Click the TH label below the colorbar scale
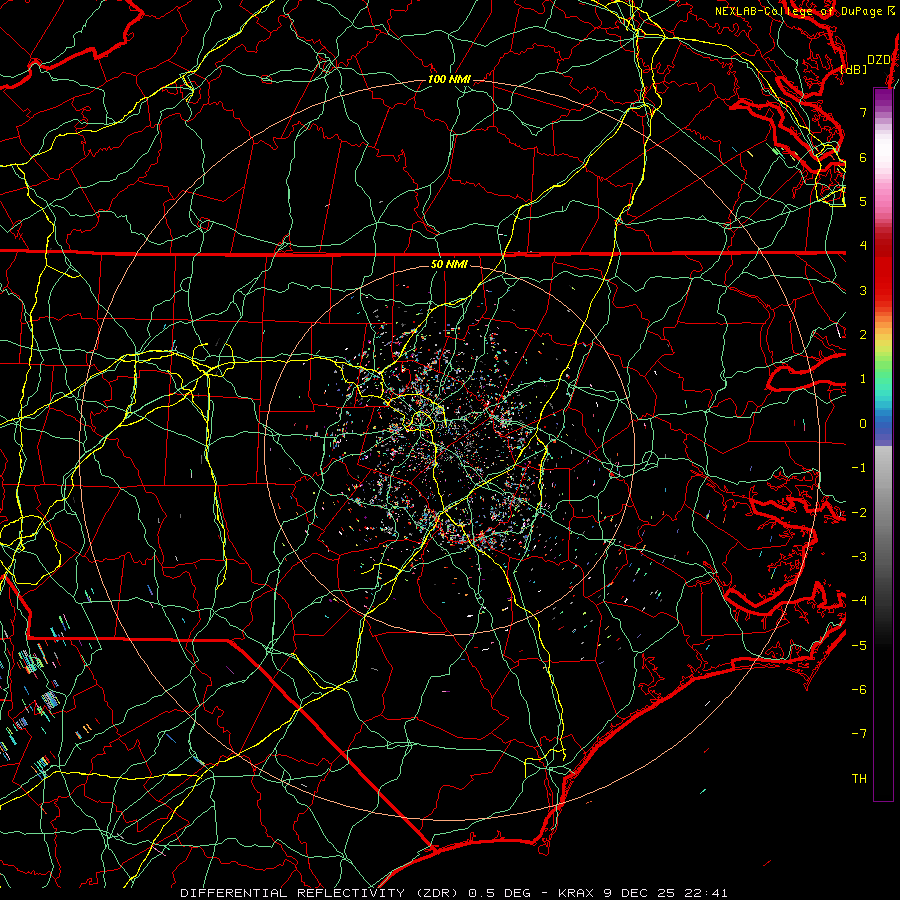900x900 pixels. click(859, 779)
